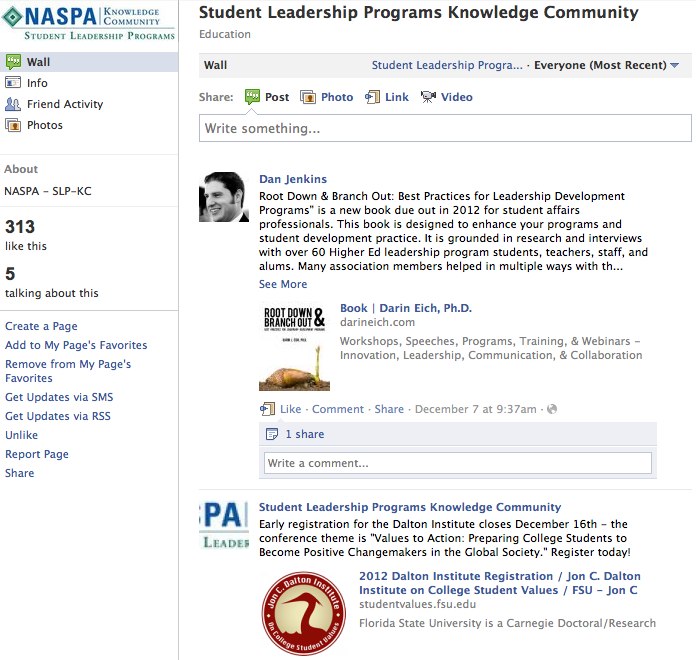Click Get Updates via SMS
The height and width of the screenshot is (660, 696).
coord(59,397)
